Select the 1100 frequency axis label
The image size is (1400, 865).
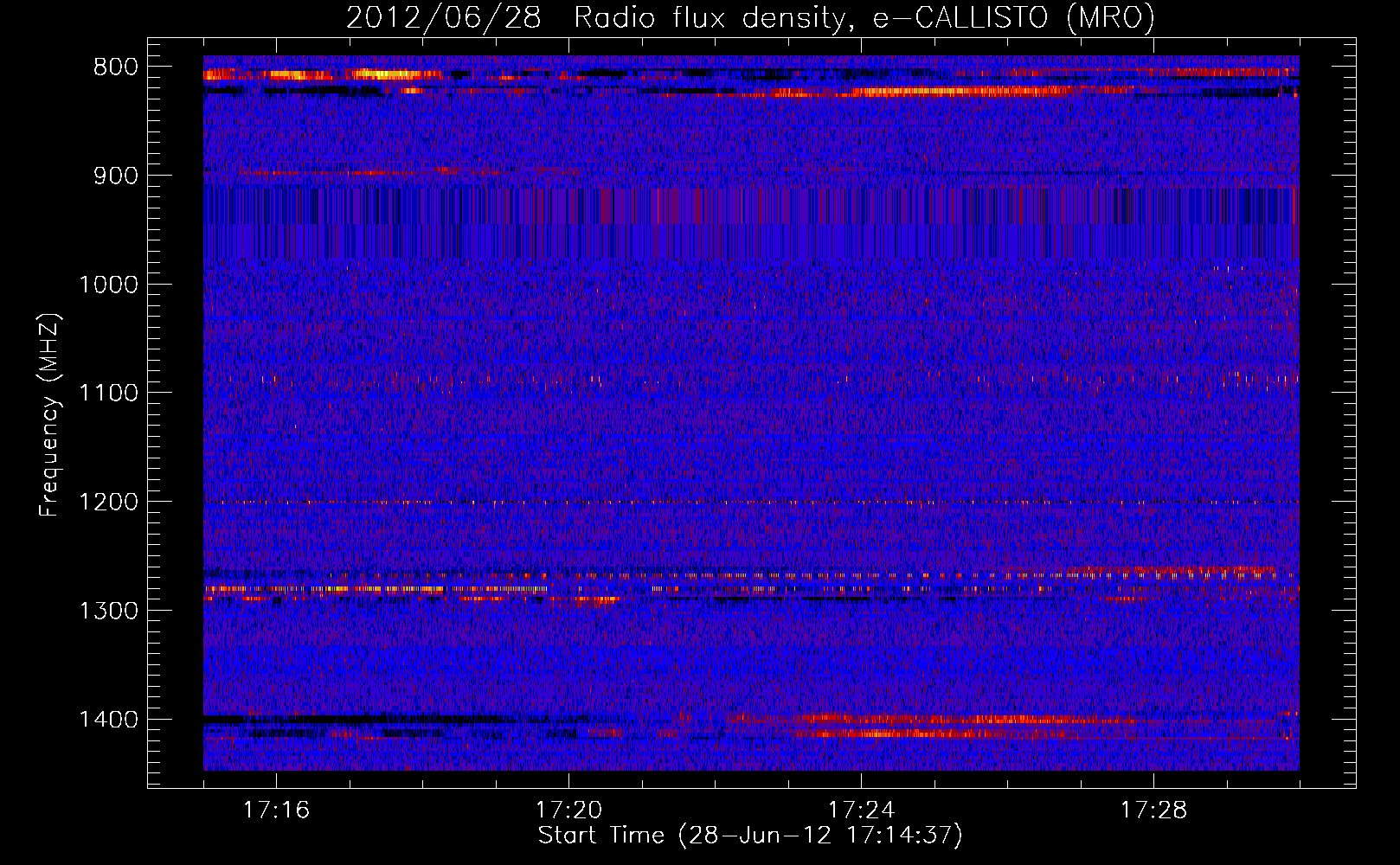[x=108, y=394]
